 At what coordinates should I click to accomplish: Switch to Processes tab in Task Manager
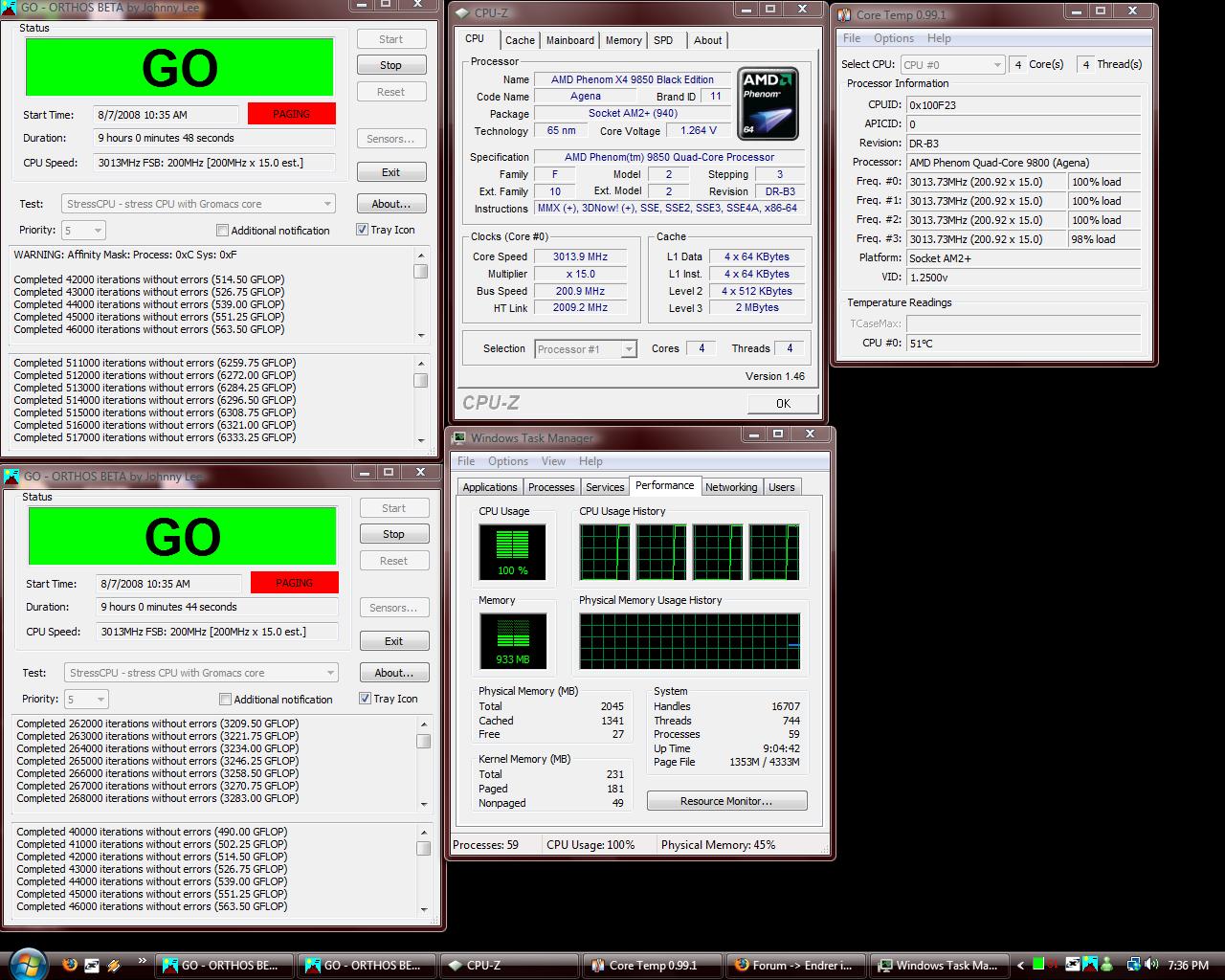coord(551,487)
